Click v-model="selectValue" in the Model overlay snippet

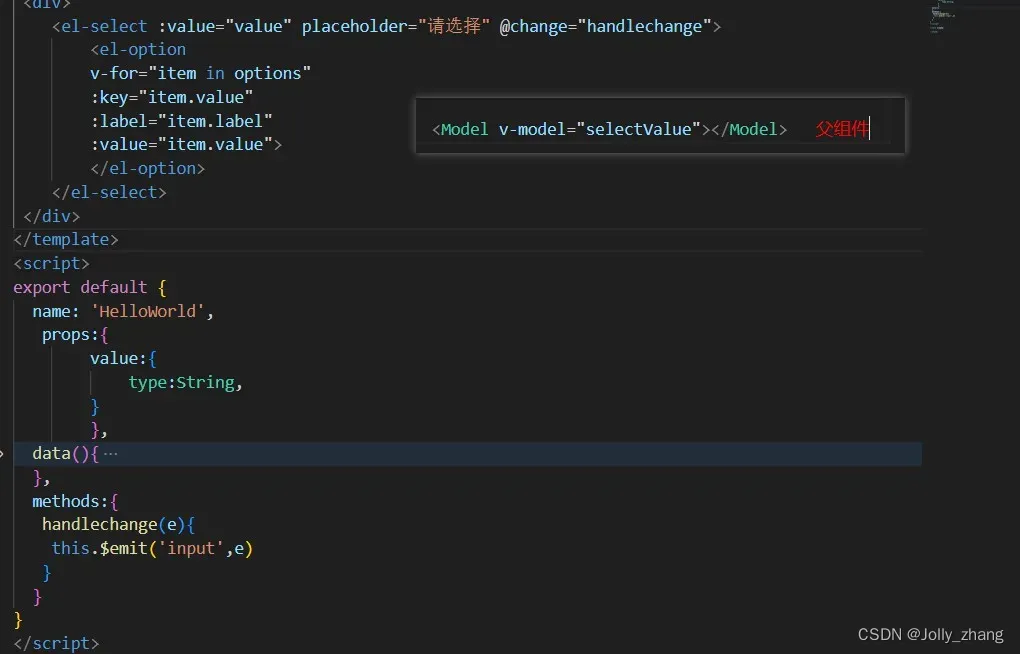point(600,129)
